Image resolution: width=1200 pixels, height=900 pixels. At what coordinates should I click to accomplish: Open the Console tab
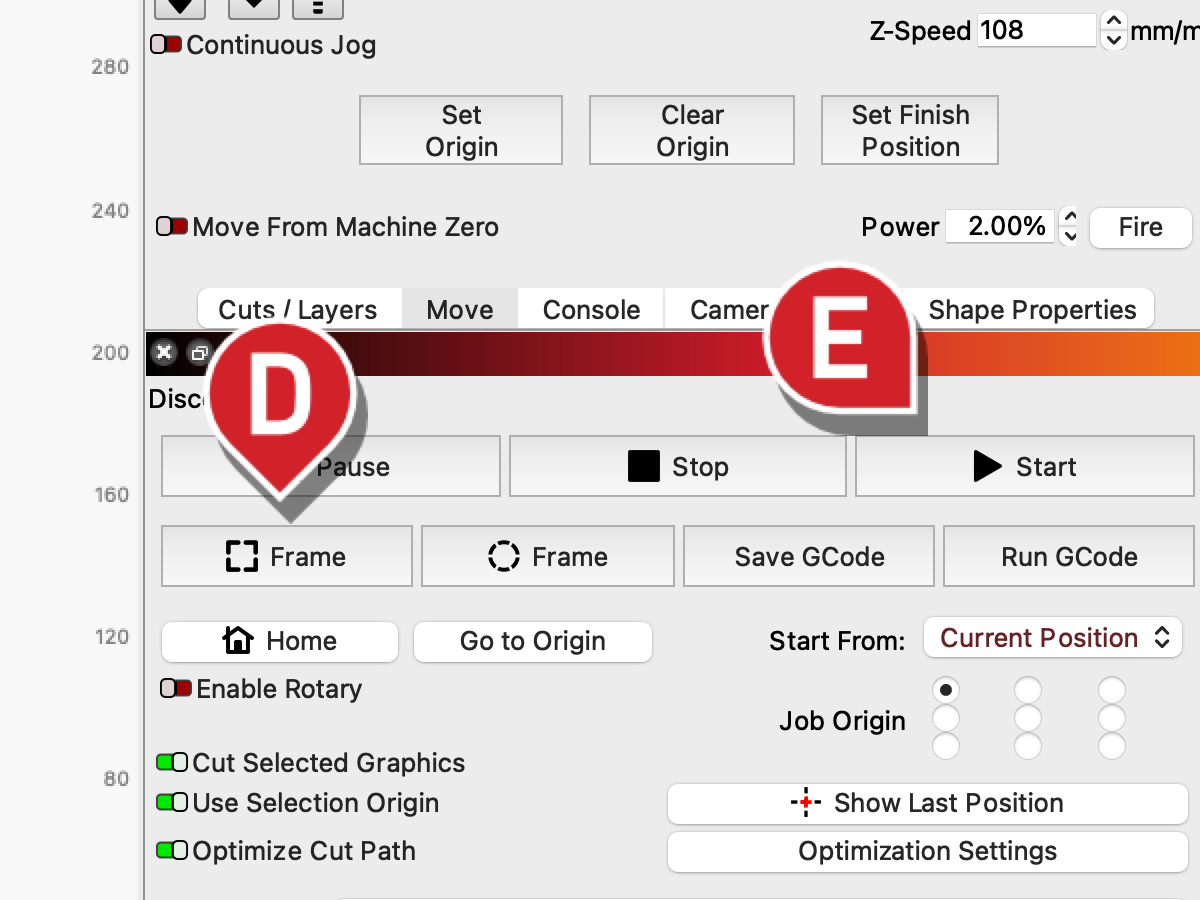click(x=591, y=310)
